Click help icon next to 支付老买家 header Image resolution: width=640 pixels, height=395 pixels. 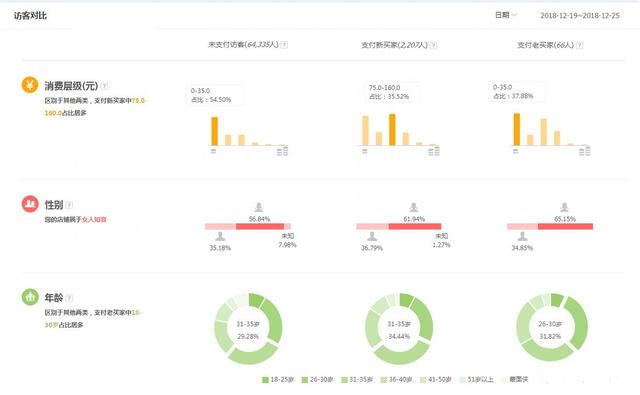point(580,45)
